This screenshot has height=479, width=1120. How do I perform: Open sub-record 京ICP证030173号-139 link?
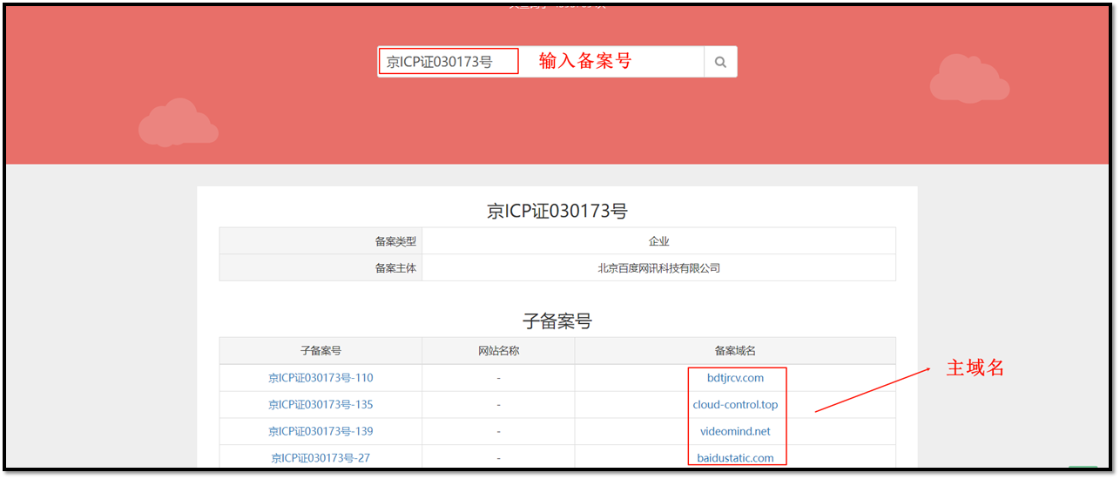[x=321, y=431]
